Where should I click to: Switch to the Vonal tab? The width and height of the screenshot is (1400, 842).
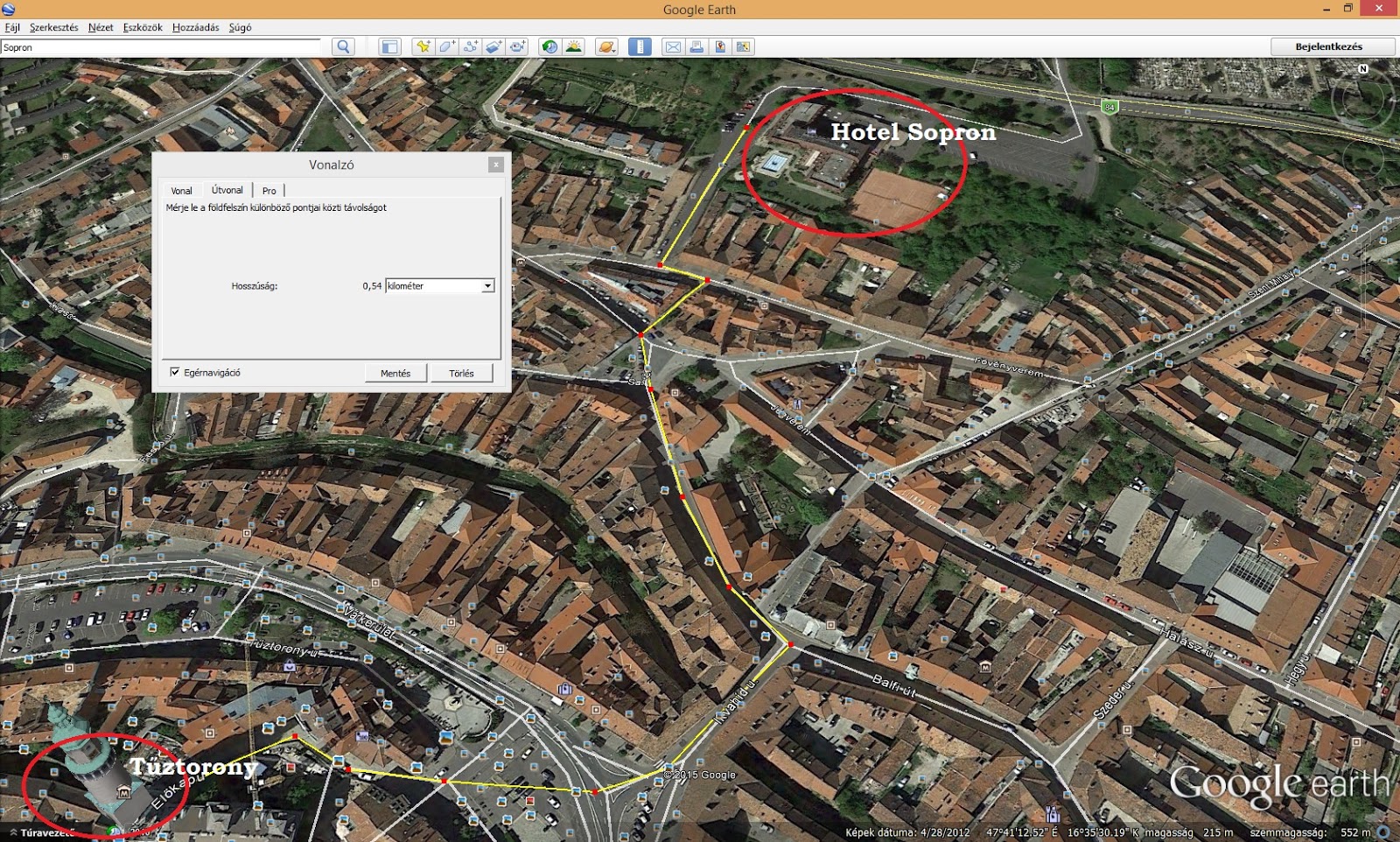coord(181,191)
